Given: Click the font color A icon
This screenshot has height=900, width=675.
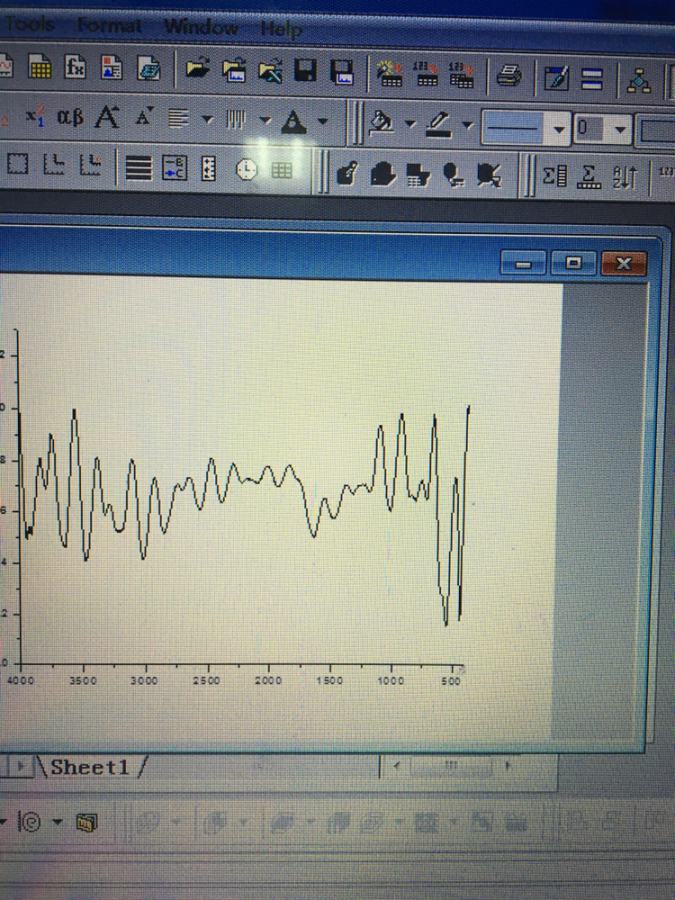Looking at the screenshot, I should pos(294,122).
